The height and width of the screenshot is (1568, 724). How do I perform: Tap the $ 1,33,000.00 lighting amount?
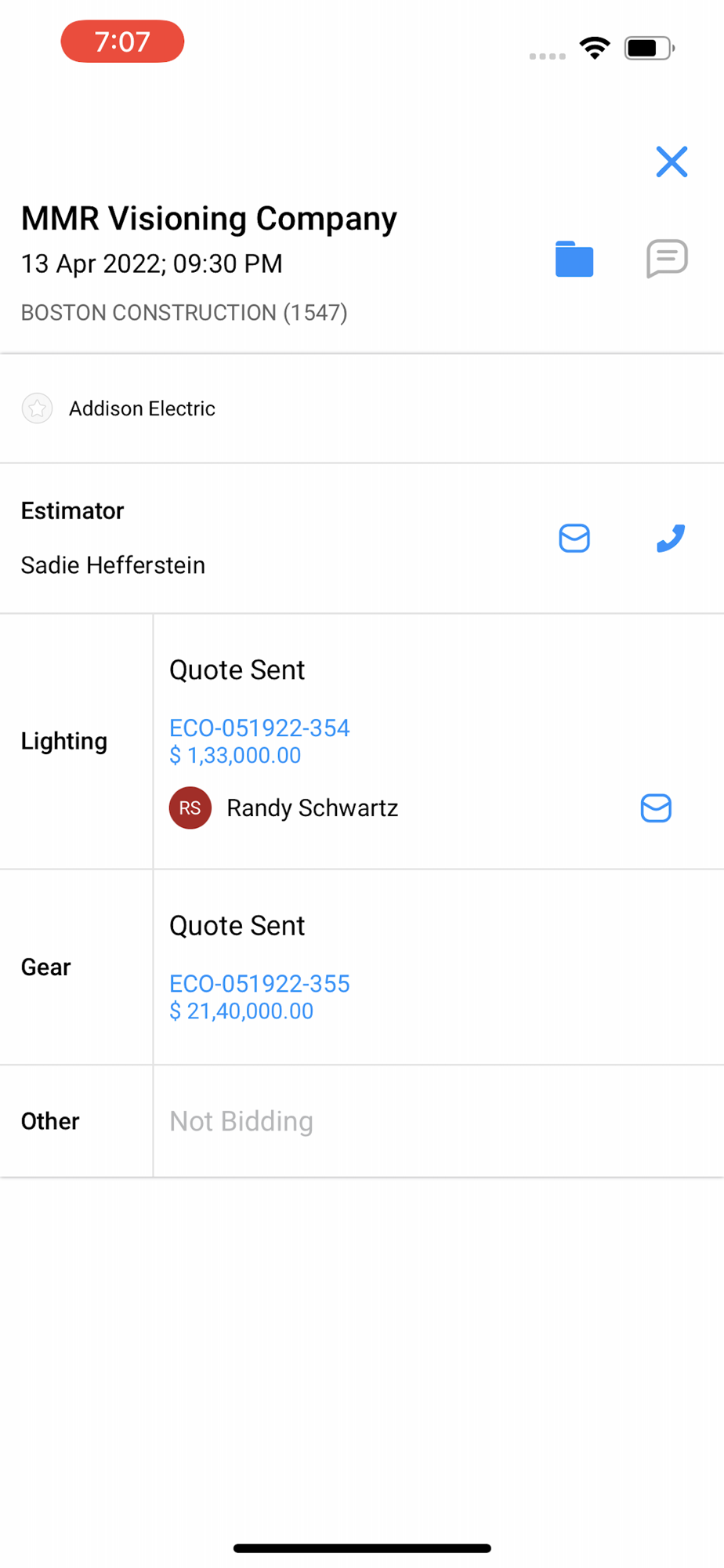pos(235,756)
